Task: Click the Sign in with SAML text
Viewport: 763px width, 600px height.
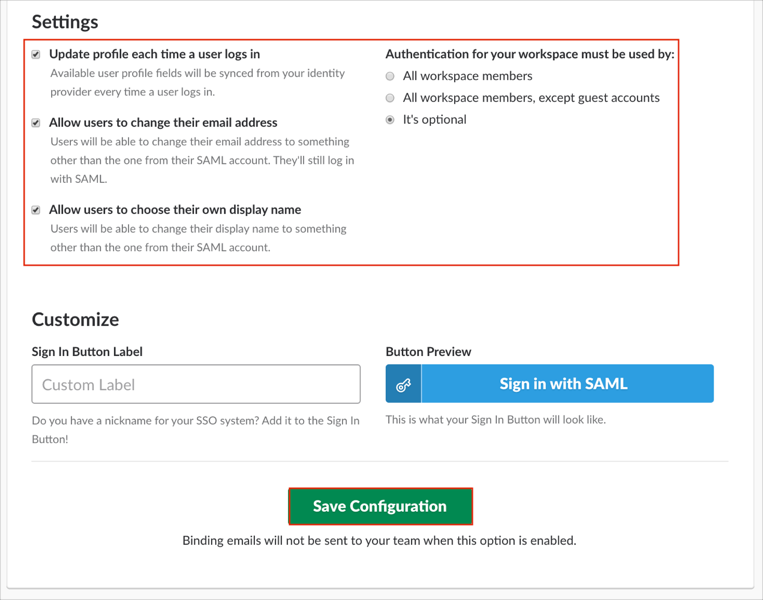Action: coord(563,384)
